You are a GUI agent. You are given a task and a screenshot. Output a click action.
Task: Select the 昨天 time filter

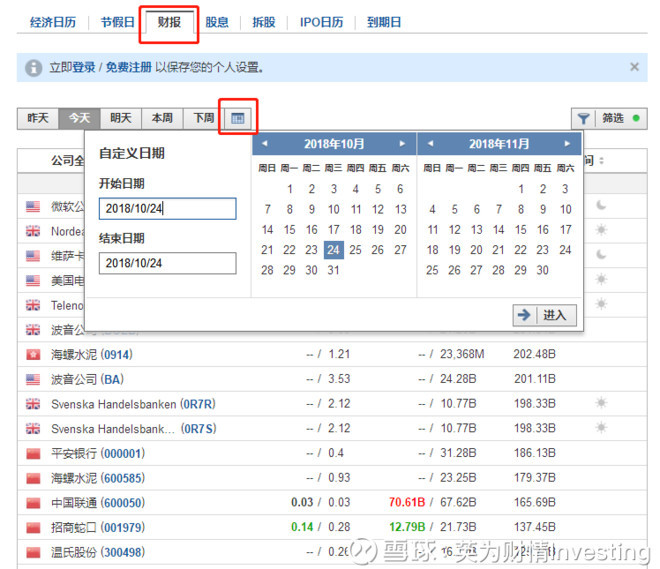coord(38,118)
